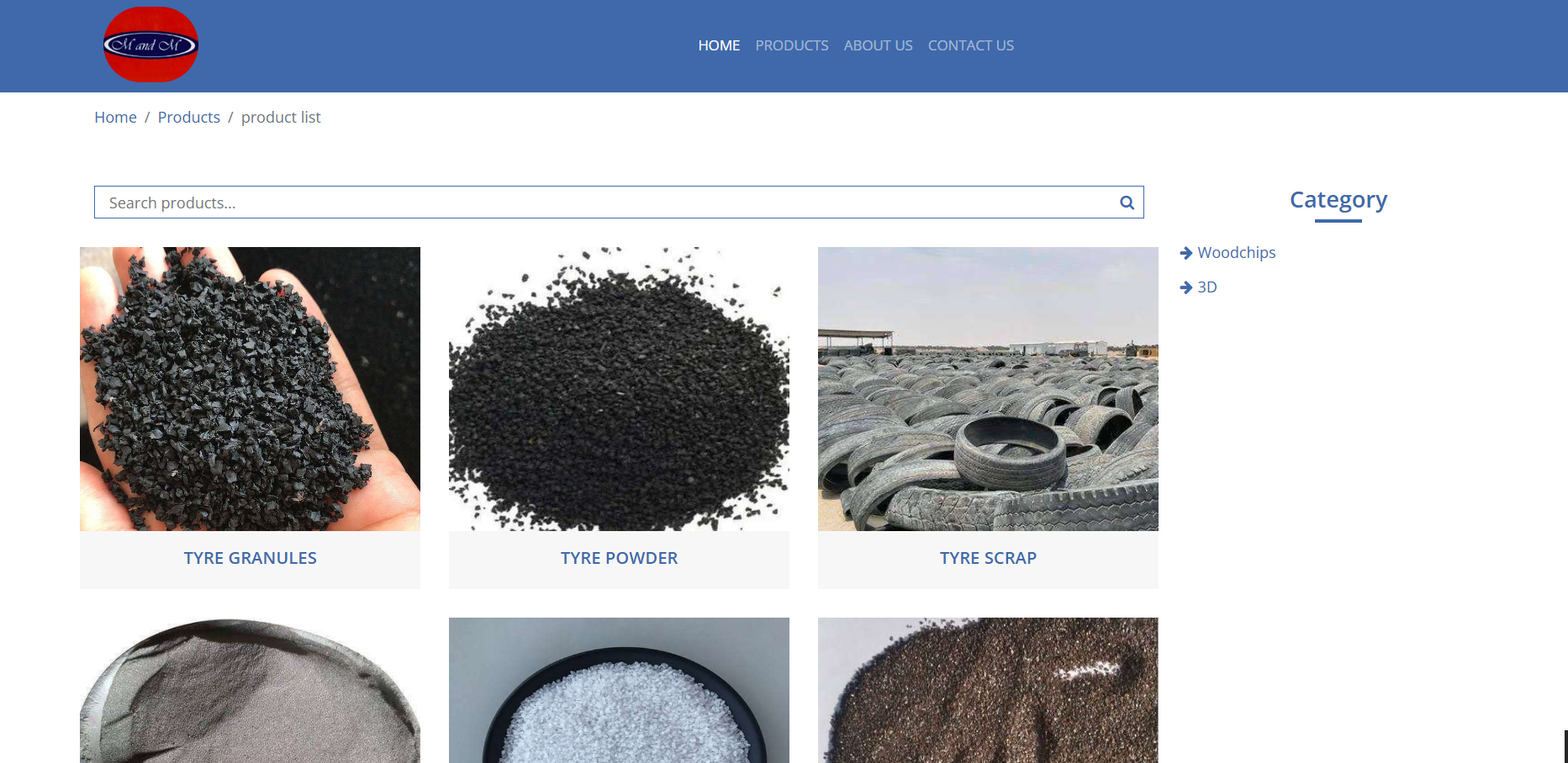Select the Woodchips category
1568x763 pixels.
pos(1236,253)
